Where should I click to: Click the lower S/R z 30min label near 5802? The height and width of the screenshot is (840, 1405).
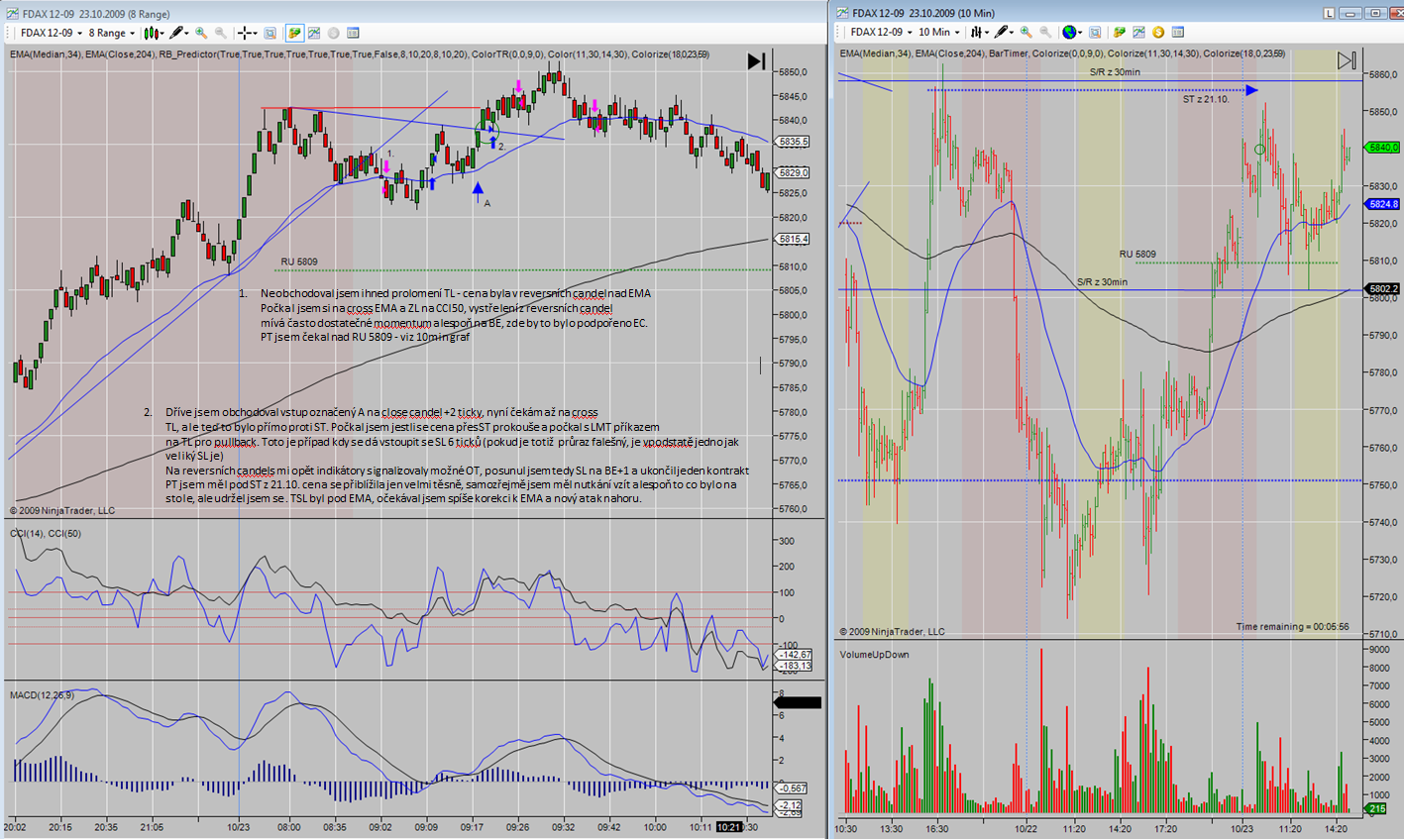point(1102,282)
